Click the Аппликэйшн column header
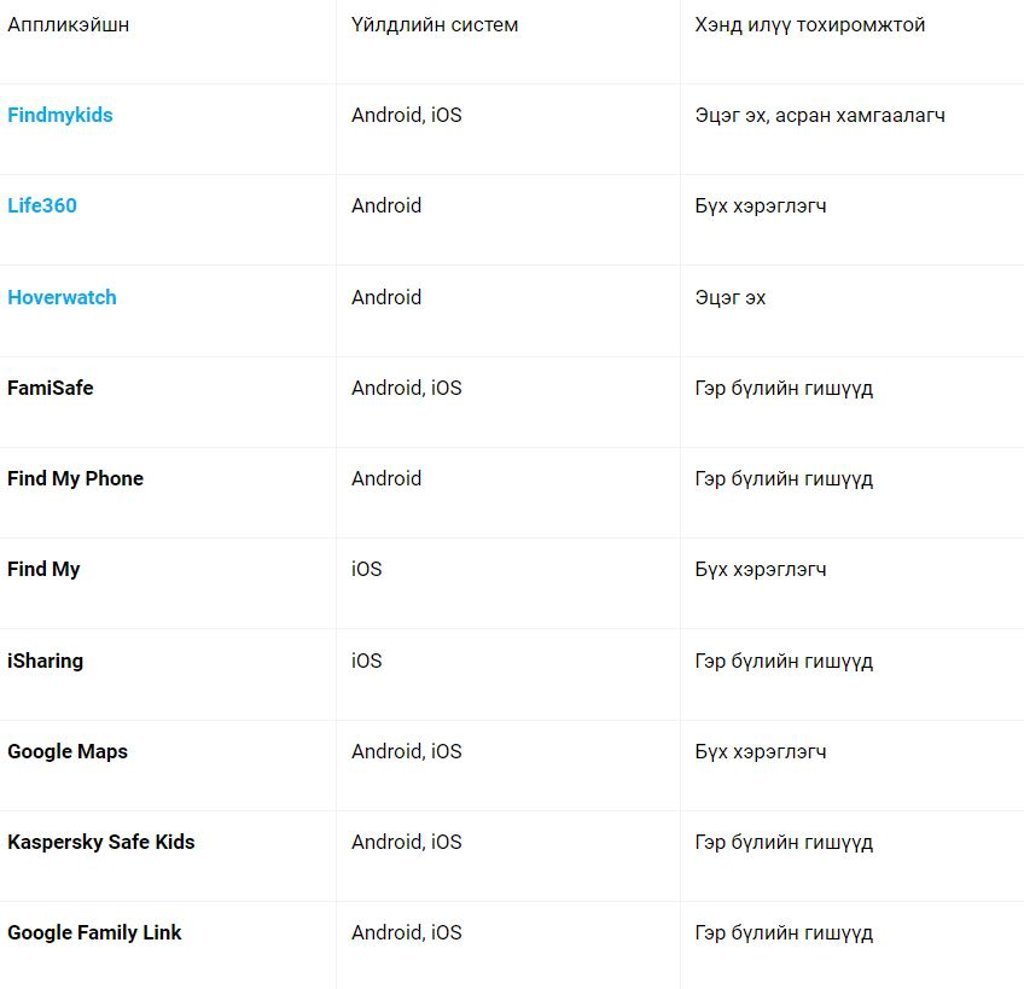This screenshot has width=1024, height=989. tap(68, 25)
